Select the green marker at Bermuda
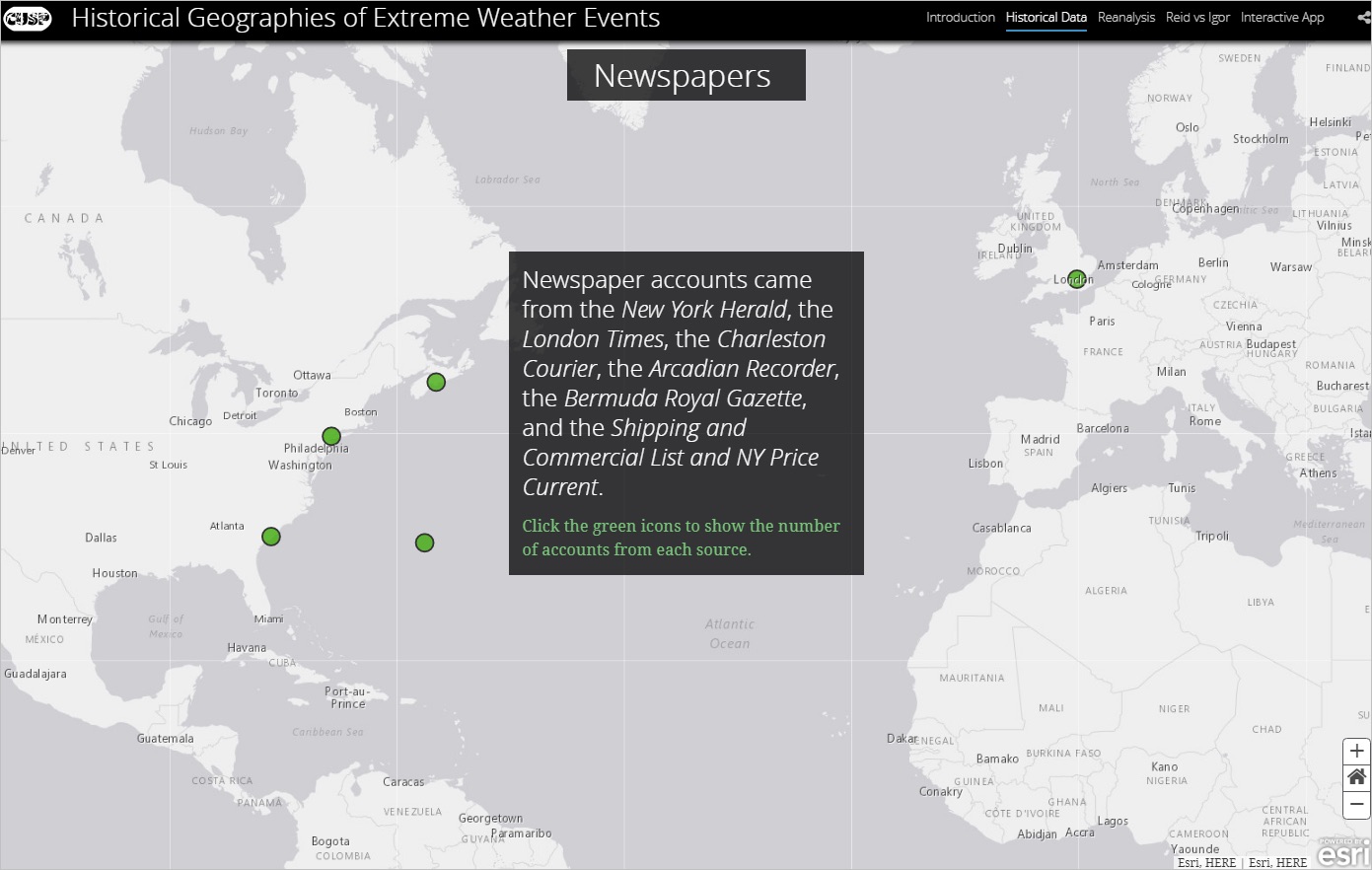The image size is (1372, 870). point(424,543)
